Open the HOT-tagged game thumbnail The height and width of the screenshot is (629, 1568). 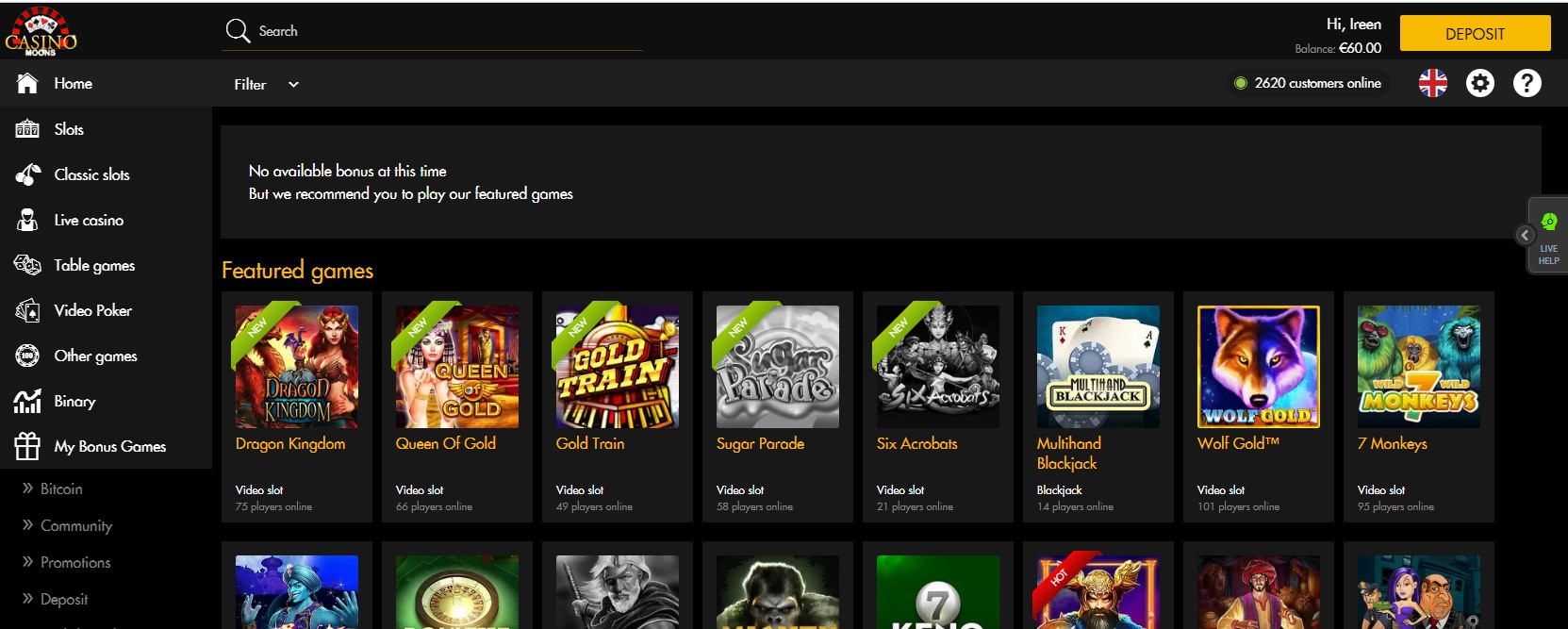1098,592
